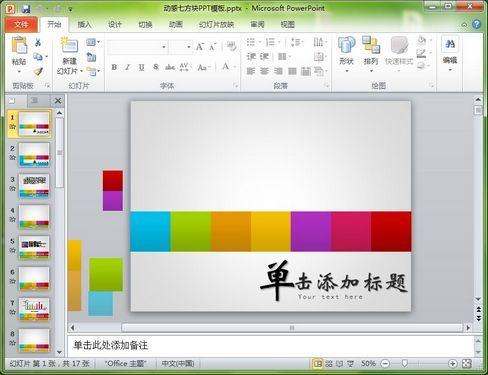488x375 pixels.
Task: Expand the bullets list dropdown
Action: (x=260, y=42)
